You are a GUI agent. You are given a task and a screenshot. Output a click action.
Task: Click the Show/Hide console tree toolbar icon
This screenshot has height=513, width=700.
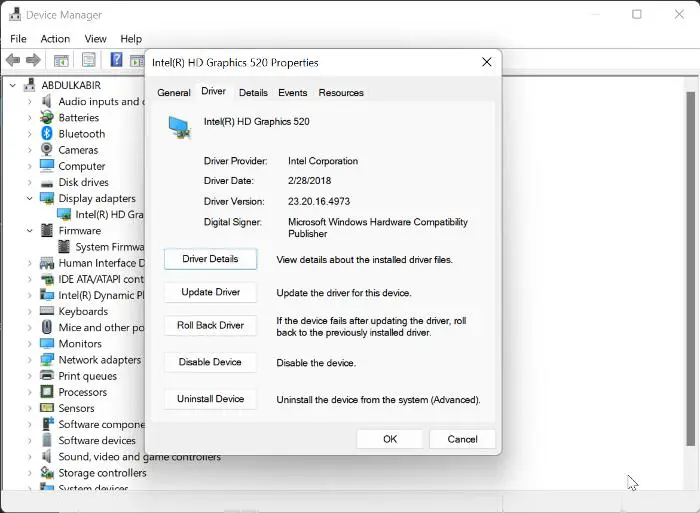61,60
